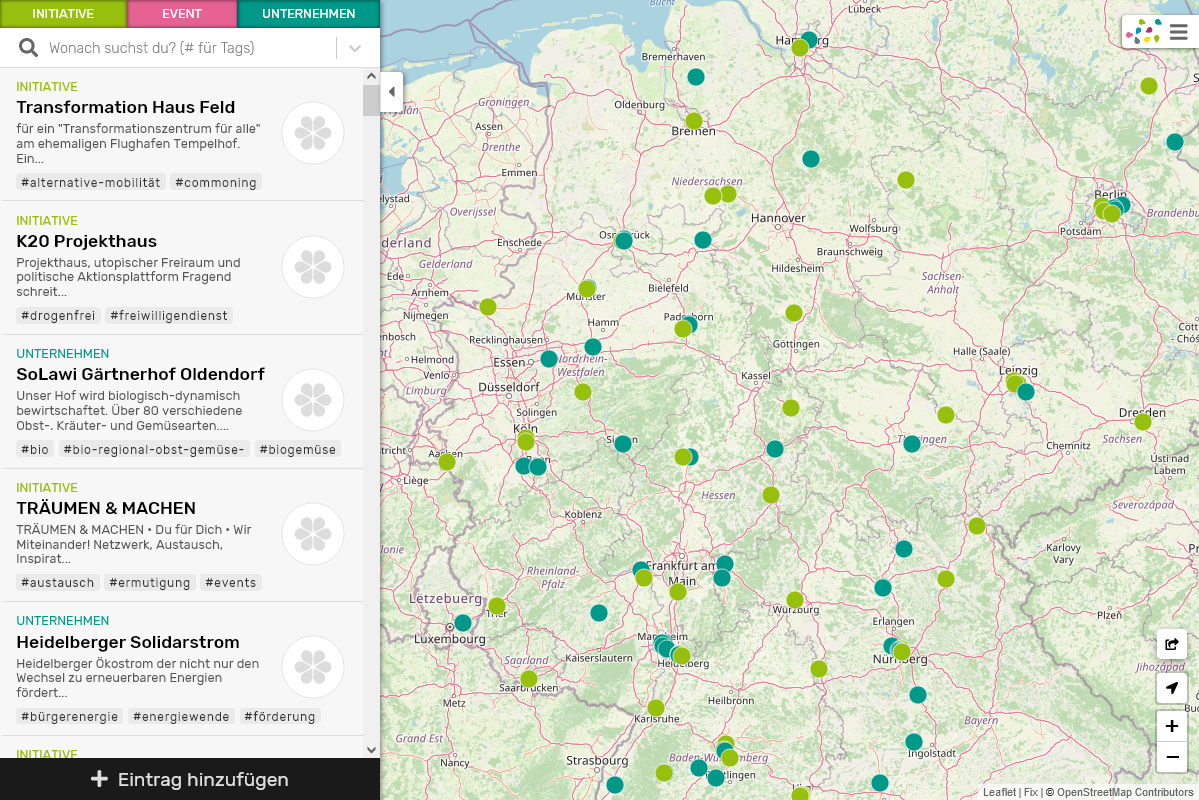The width and height of the screenshot is (1199, 800).
Task: Click the 'Eintrag hinzufügen' label text
Action: (x=203, y=779)
